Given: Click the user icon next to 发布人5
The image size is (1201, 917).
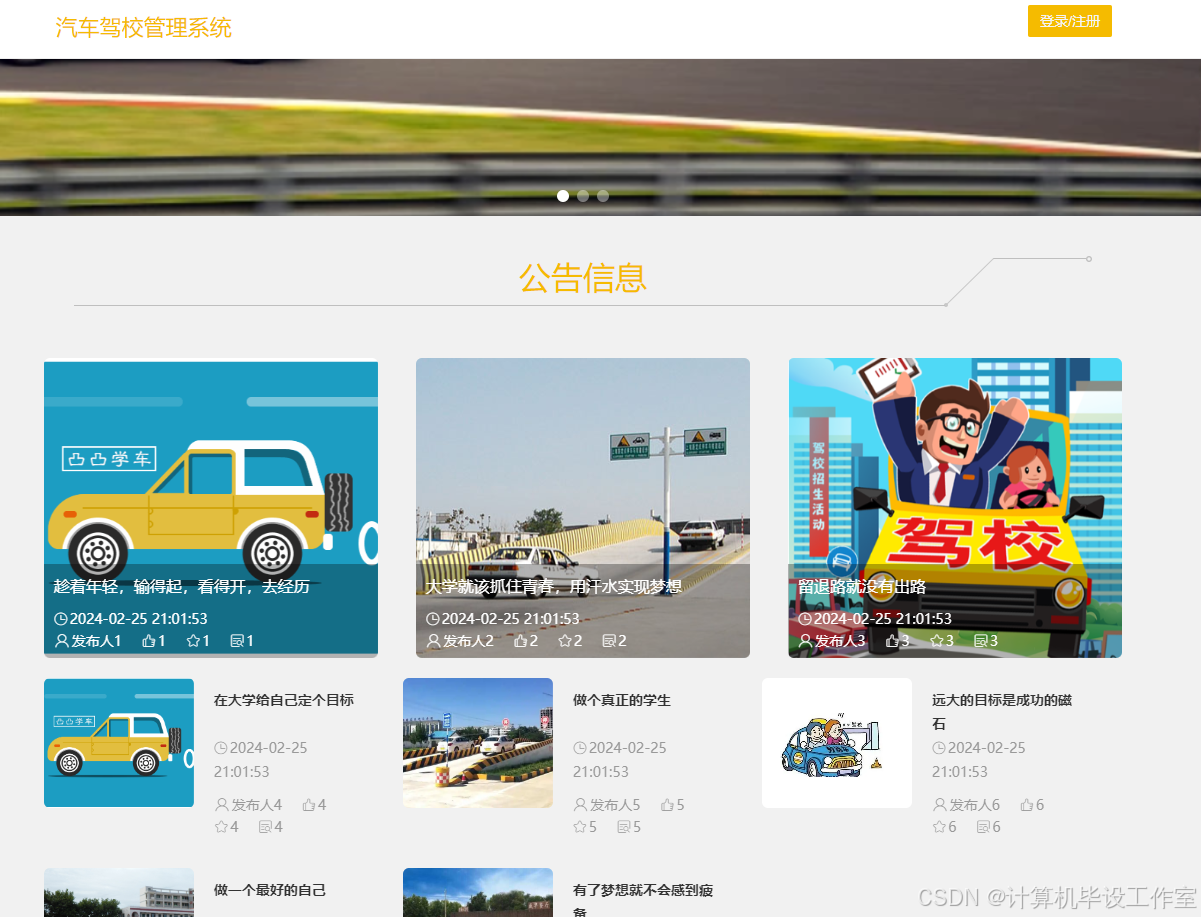Looking at the screenshot, I should 581,805.
